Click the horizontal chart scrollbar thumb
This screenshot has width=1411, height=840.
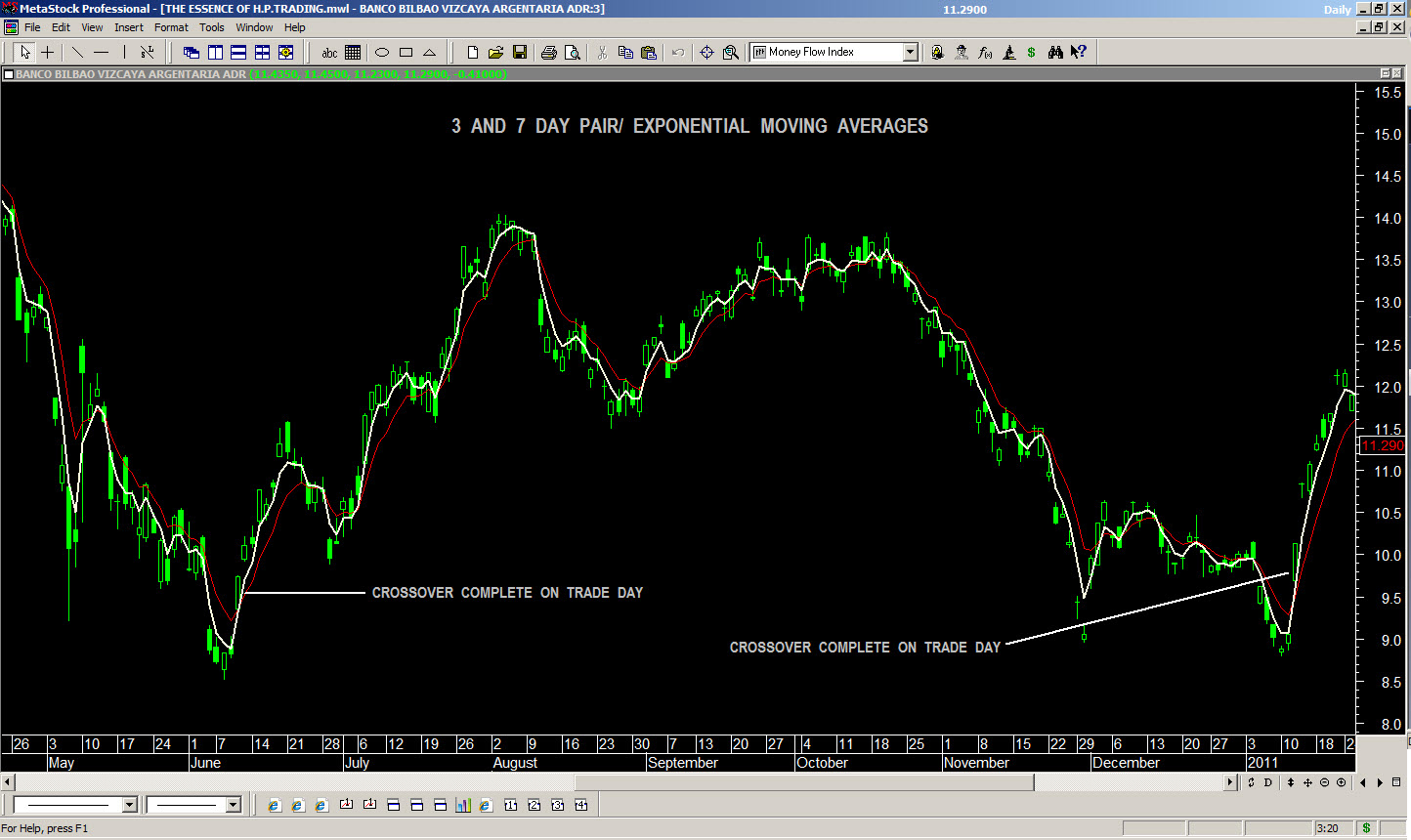click(803, 782)
